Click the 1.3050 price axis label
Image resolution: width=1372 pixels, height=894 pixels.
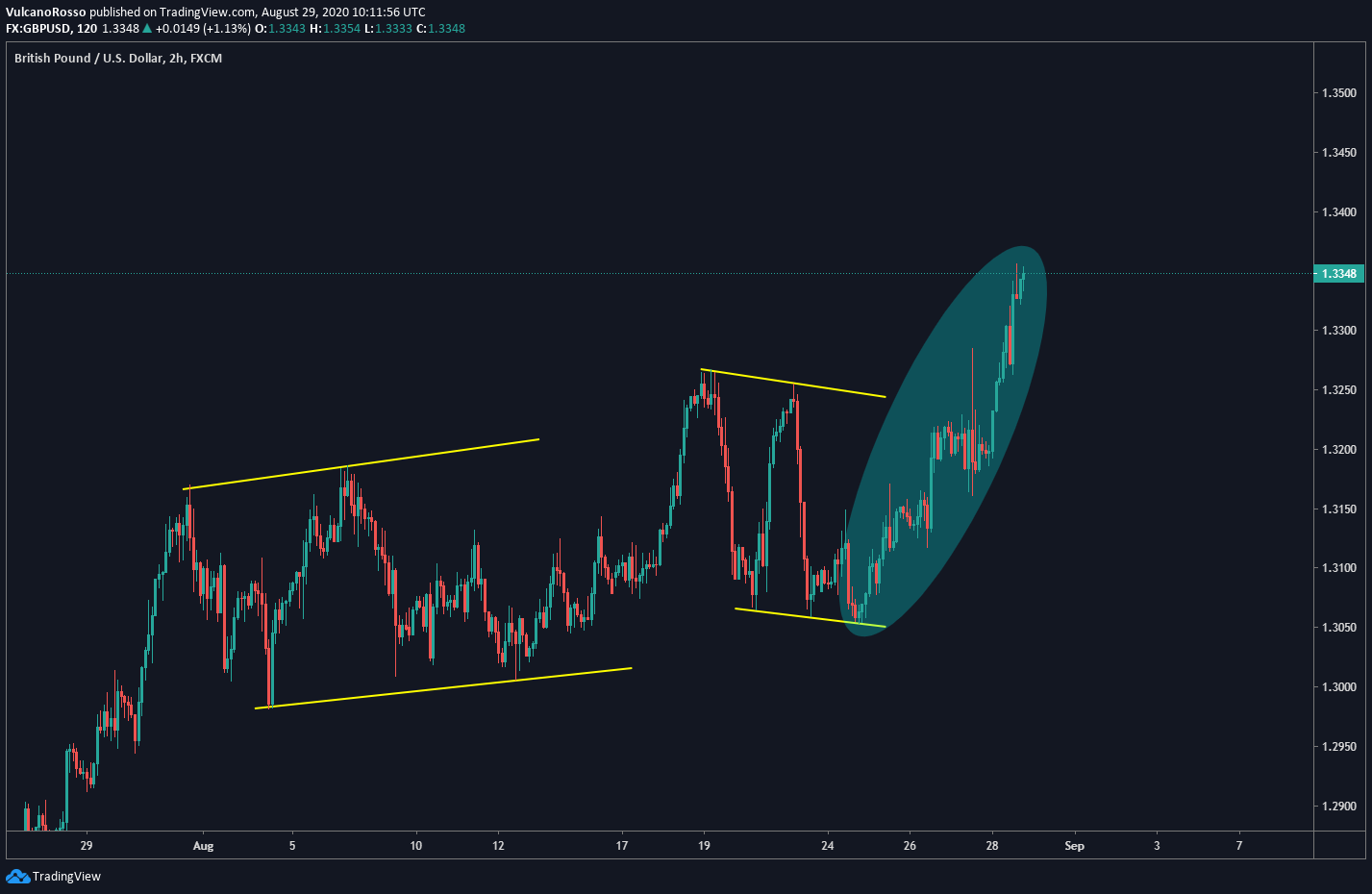point(1339,628)
